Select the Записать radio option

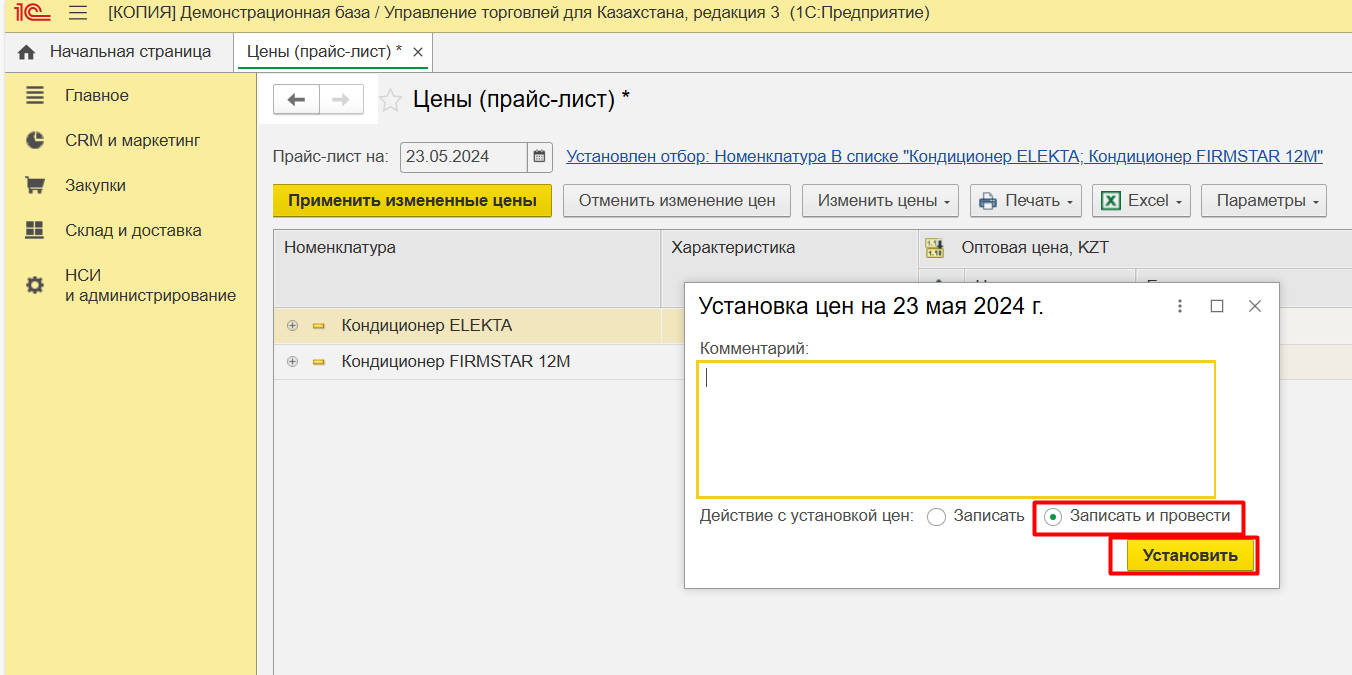tap(936, 517)
